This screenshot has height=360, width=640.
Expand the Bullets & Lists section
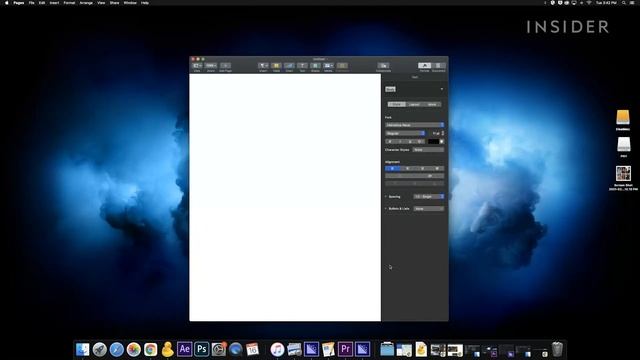click(386, 209)
